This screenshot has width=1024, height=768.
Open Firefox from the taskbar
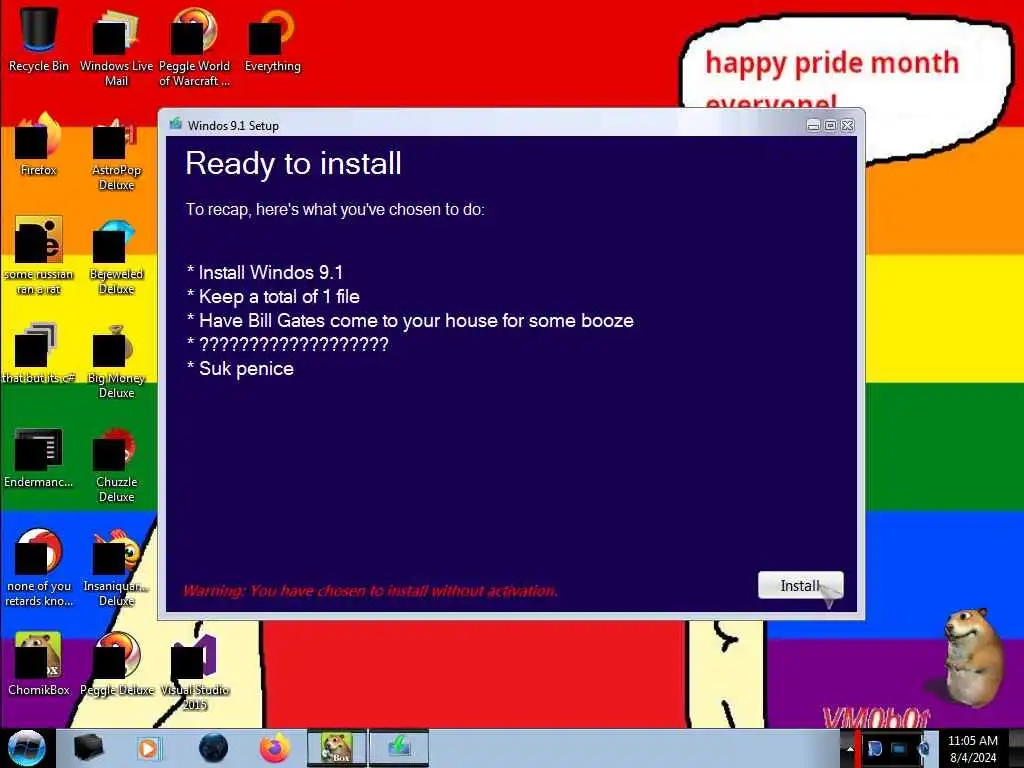click(x=275, y=748)
